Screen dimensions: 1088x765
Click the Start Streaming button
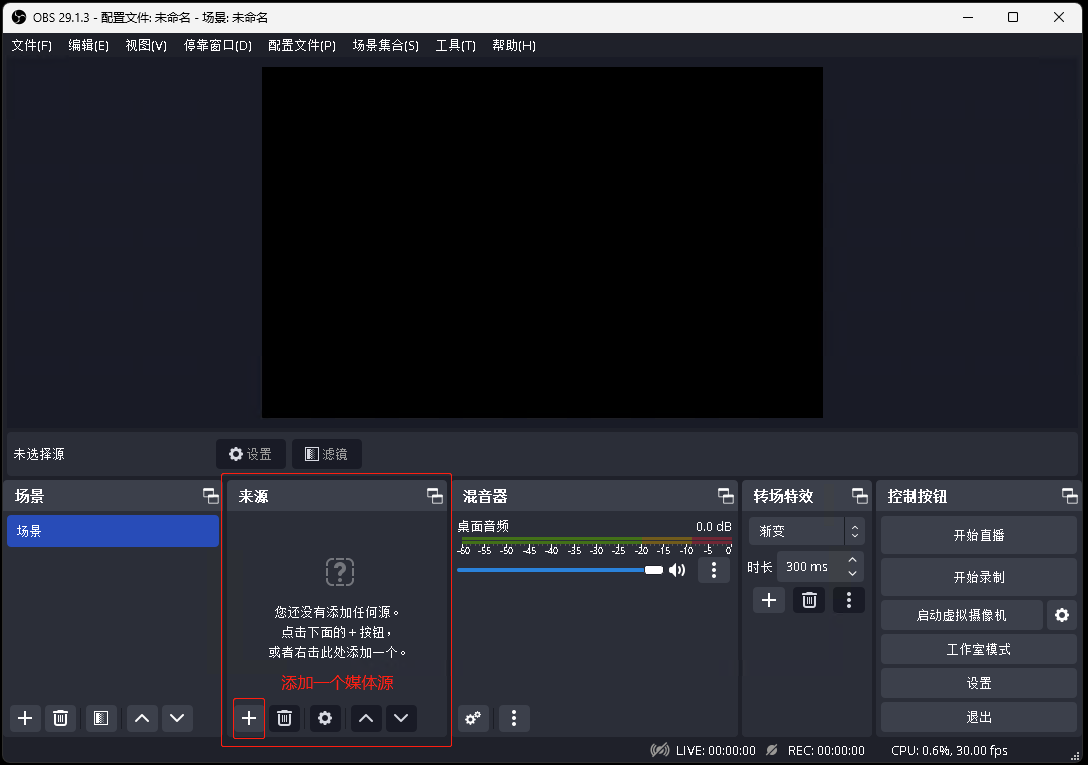[978, 535]
